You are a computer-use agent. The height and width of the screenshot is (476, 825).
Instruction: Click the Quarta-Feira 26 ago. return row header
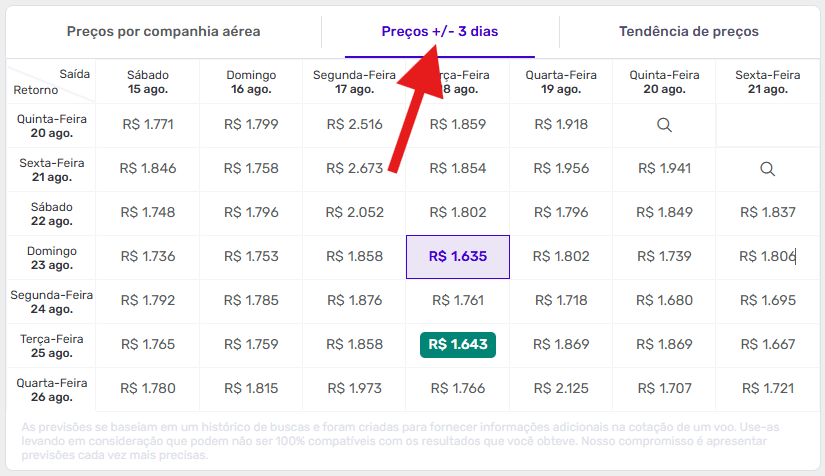click(51, 388)
